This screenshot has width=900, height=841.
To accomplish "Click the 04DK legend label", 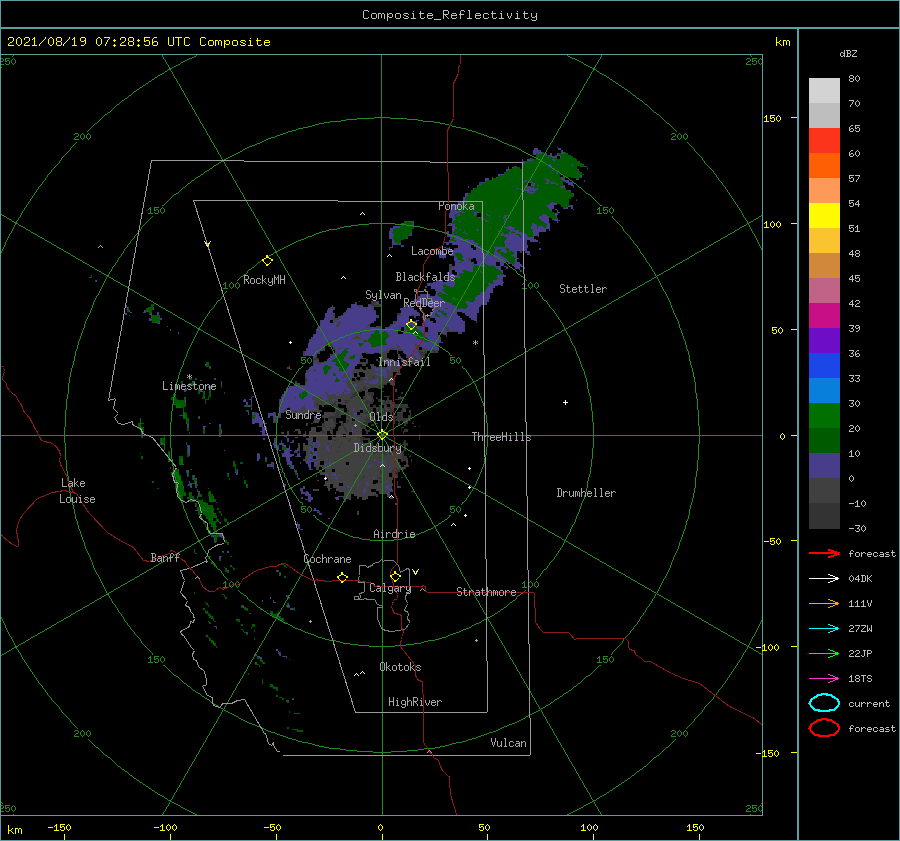I will [x=860, y=579].
